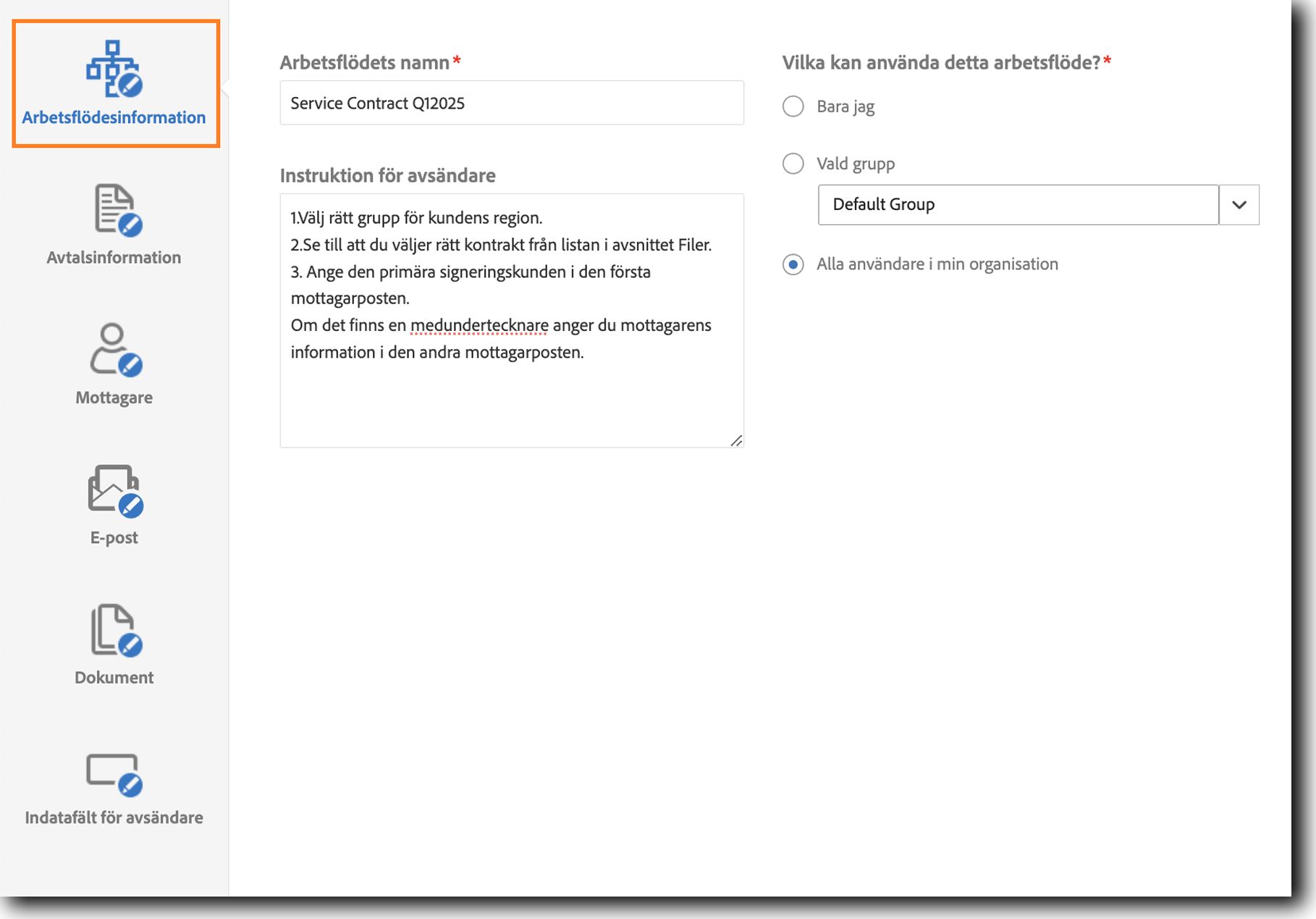
Task: Expand the Default Group dropdown arrow
Action: point(1239,205)
